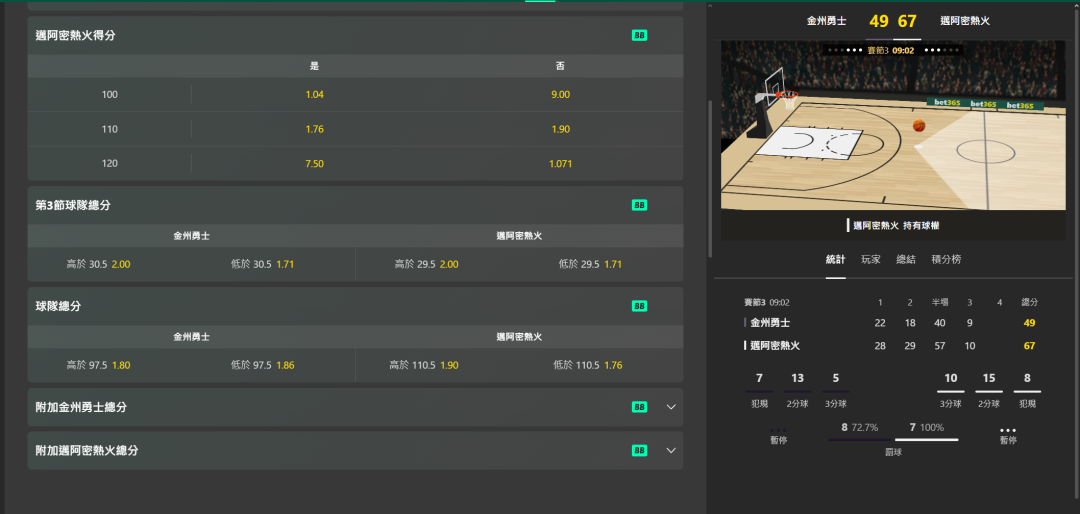Click BB icon in 附加邁阿密熱火總分 row
Viewport: 1080px width, 514px height.
click(x=639, y=450)
